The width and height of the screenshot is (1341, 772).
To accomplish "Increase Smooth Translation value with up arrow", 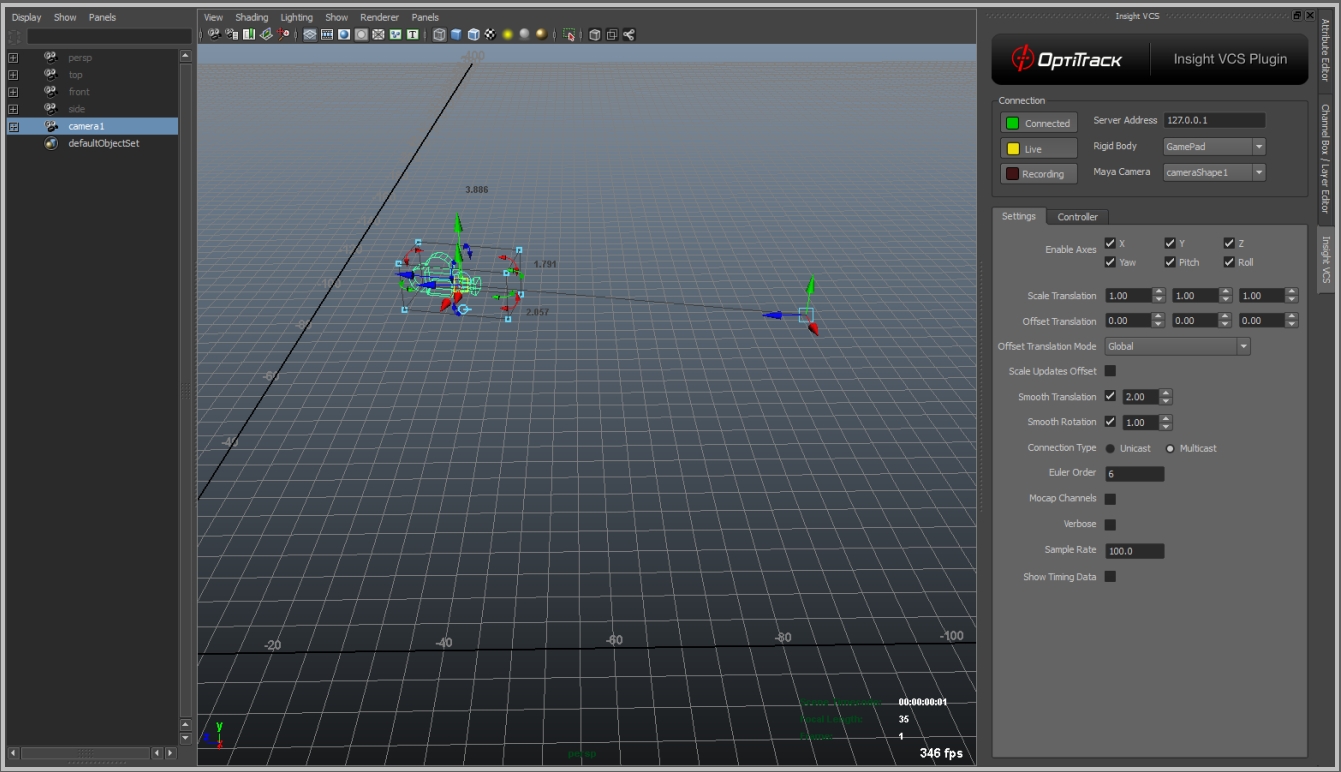I will [x=1165, y=393].
